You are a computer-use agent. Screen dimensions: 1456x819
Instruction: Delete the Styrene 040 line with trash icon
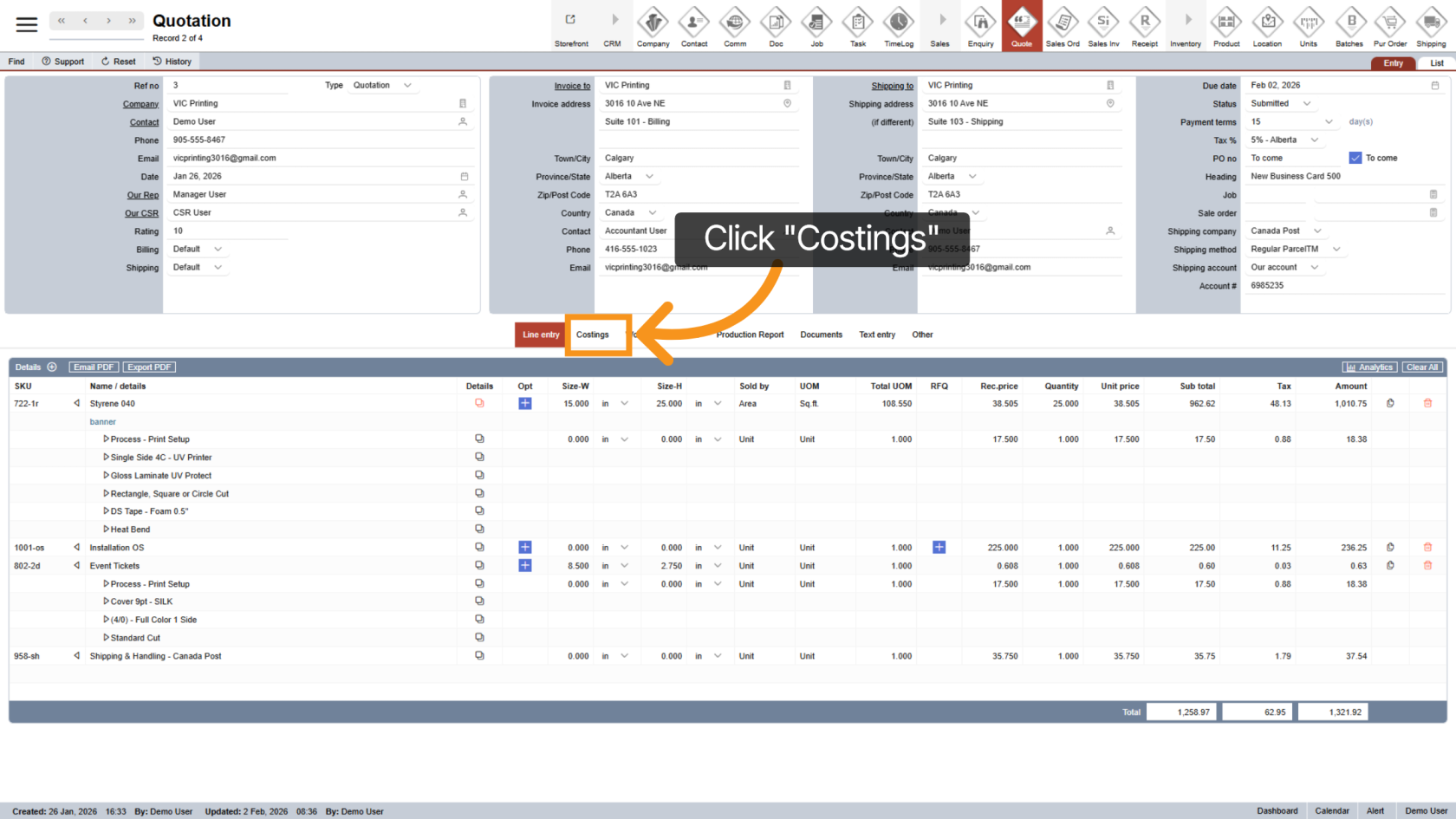(1428, 403)
